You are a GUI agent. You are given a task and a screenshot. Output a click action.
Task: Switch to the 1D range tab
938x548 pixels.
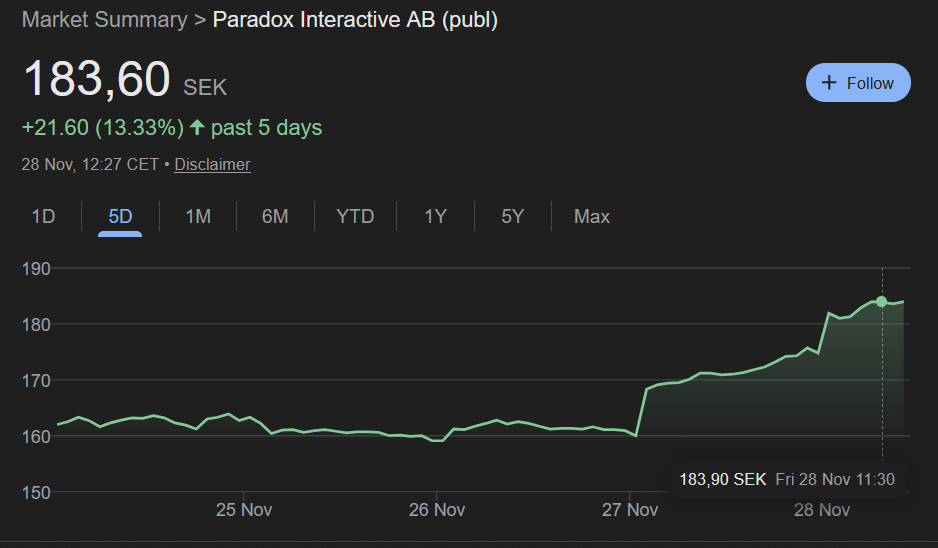(x=43, y=216)
